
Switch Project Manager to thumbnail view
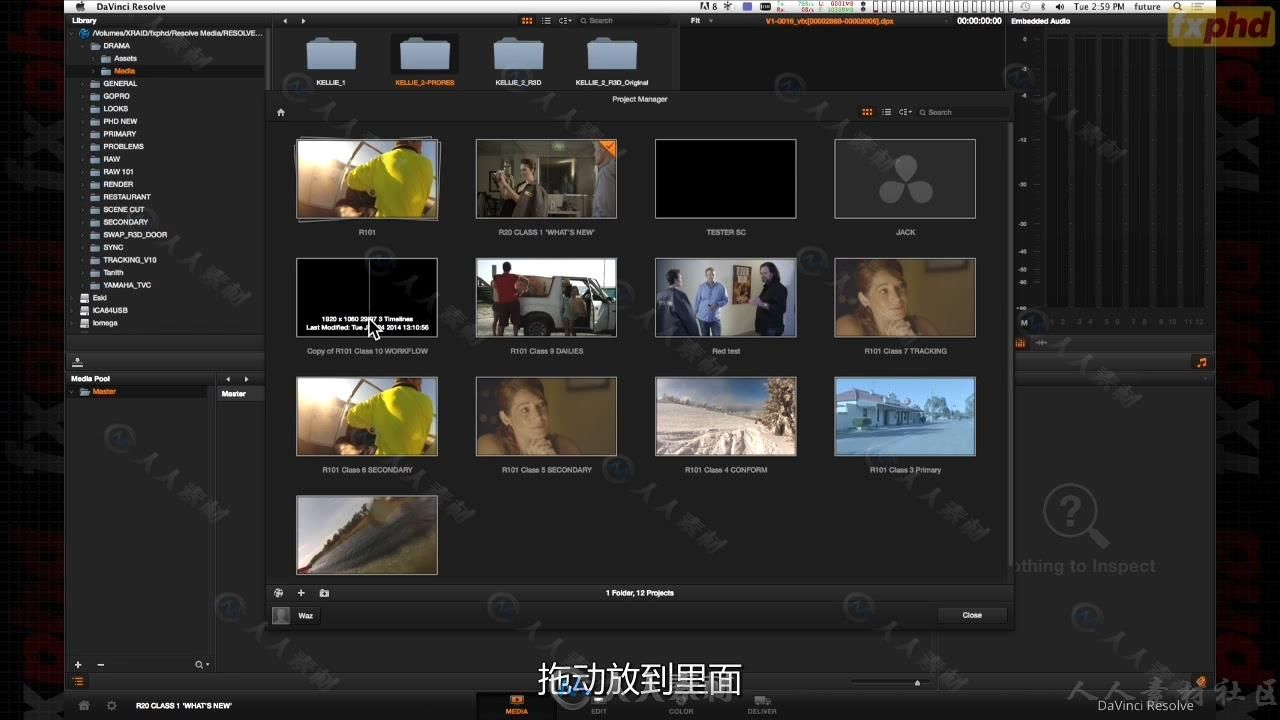pos(867,112)
